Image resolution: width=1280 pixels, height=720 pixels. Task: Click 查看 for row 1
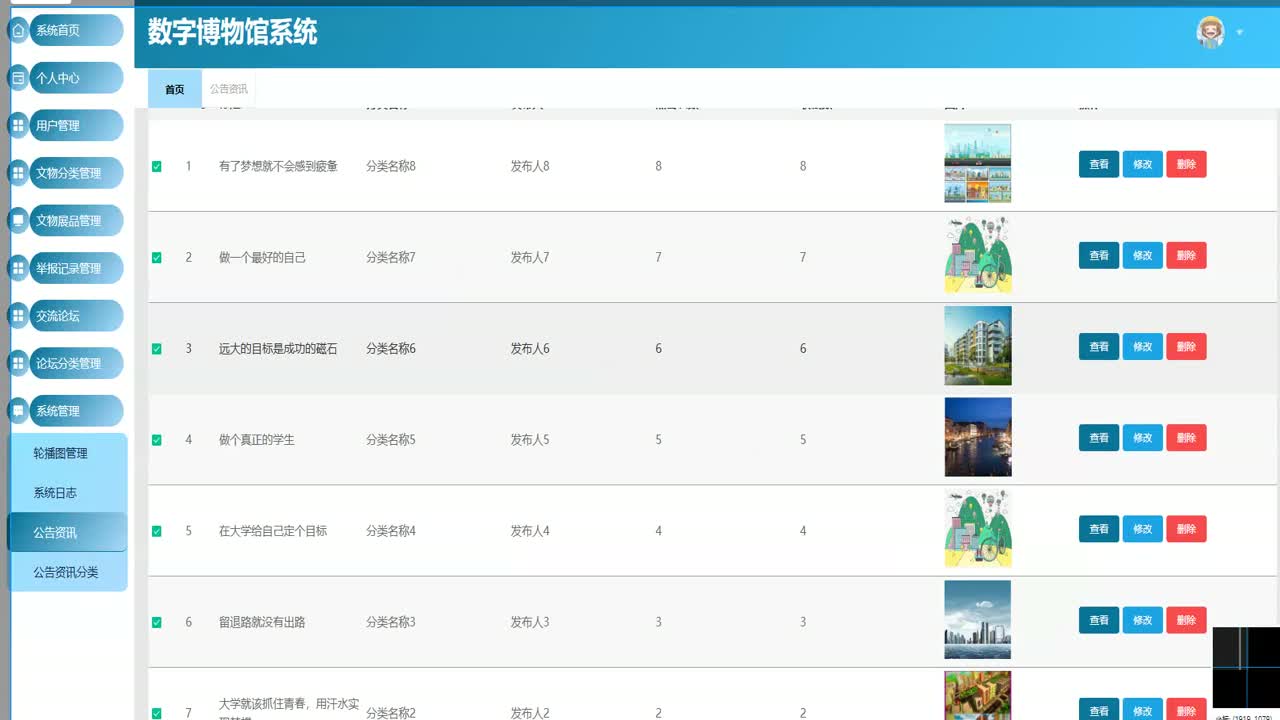tap(1099, 164)
